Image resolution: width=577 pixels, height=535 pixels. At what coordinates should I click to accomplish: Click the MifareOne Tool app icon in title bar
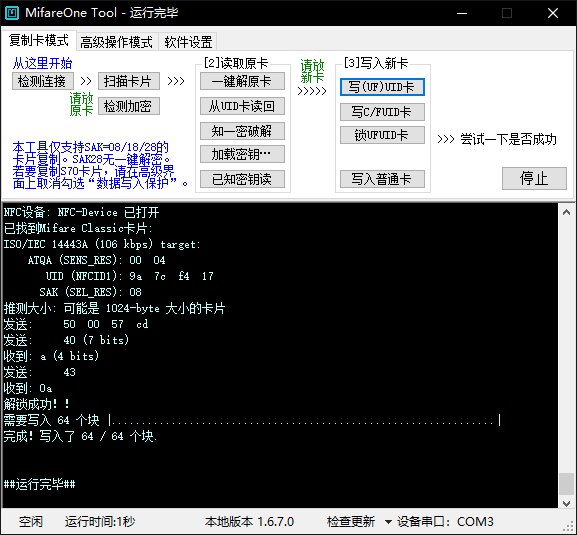click(12, 13)
